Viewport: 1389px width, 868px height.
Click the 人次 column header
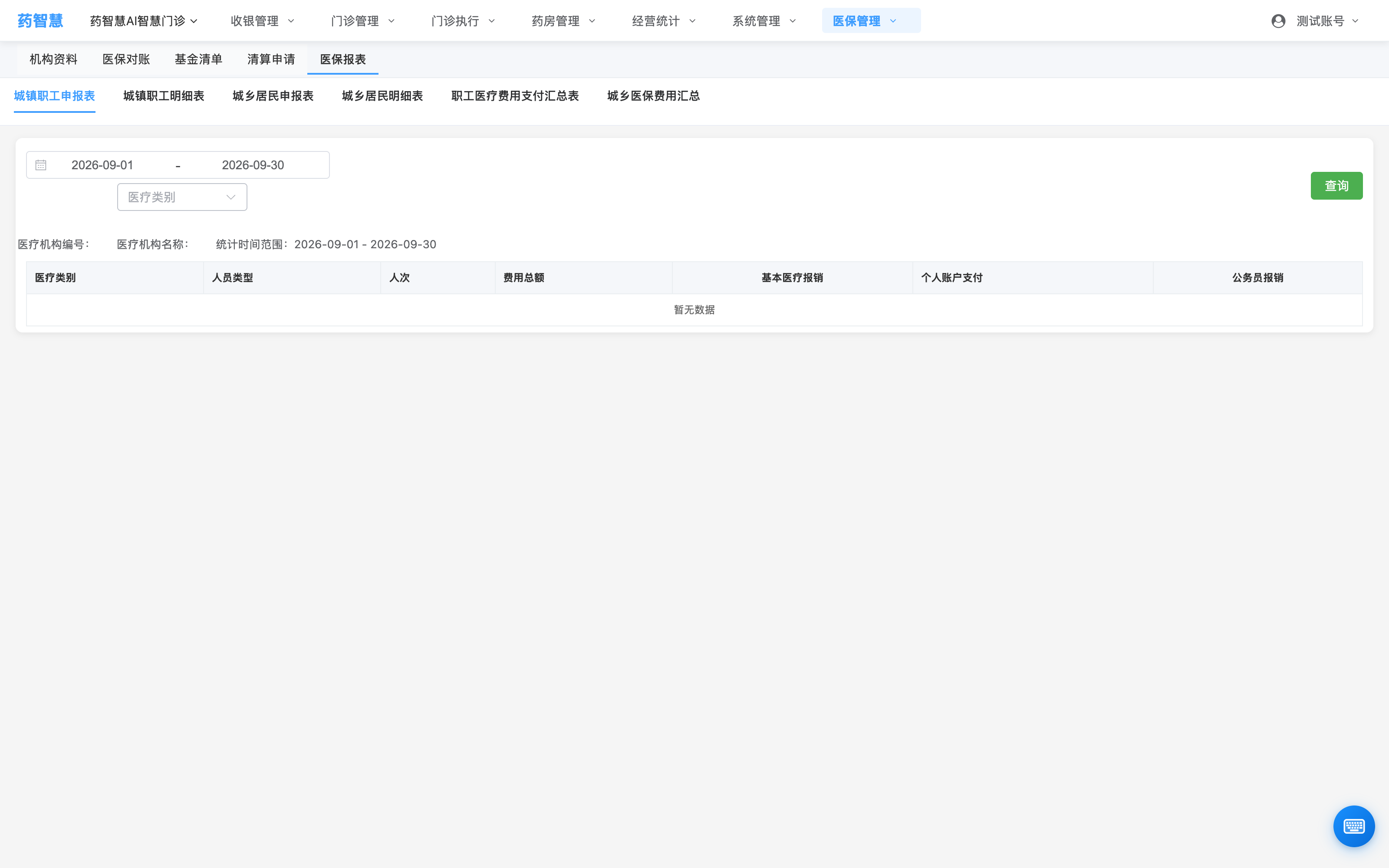click(x=438, y=278)
